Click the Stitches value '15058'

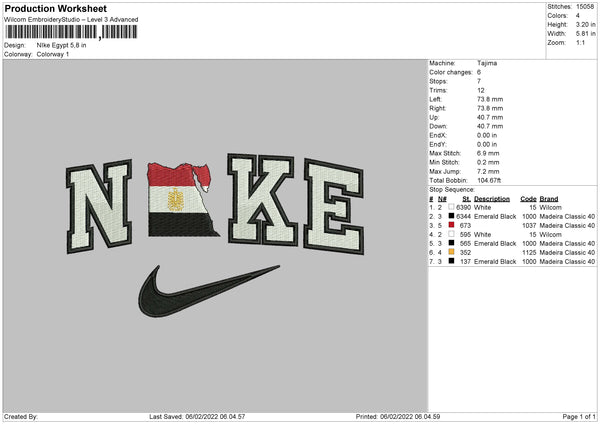click(x=585, y=7)
